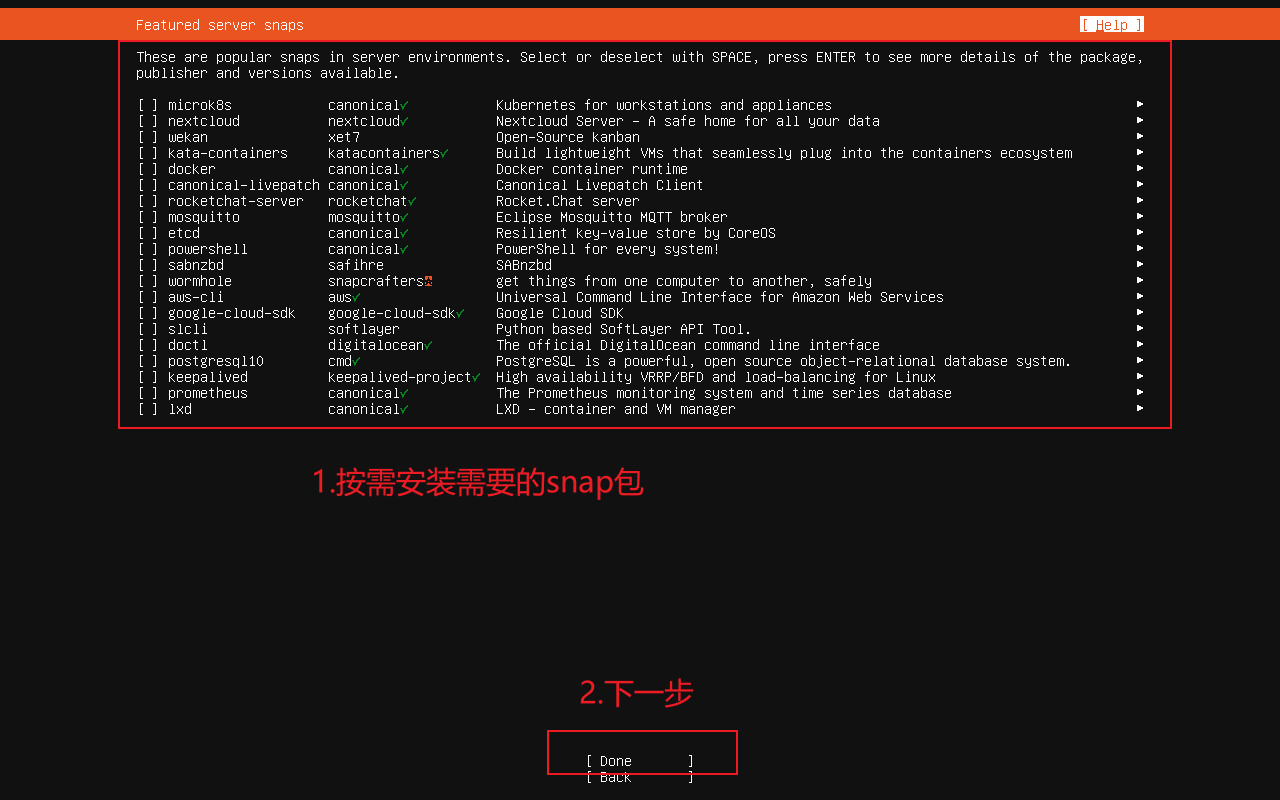Enable the powershell snap checkbox
Image resolution: width=1280 pixels, height=800 pixels.
pos(148,249)
